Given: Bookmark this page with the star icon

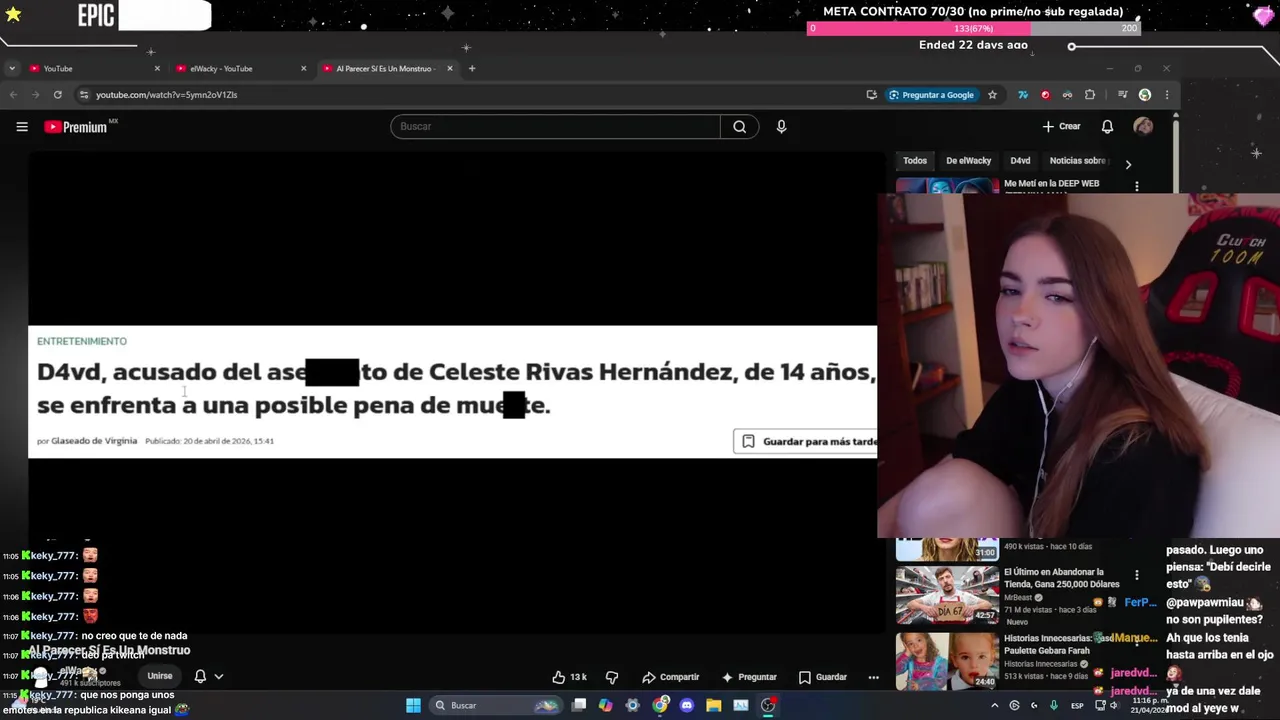Looking at the screenshot, I should pos(992,95).
